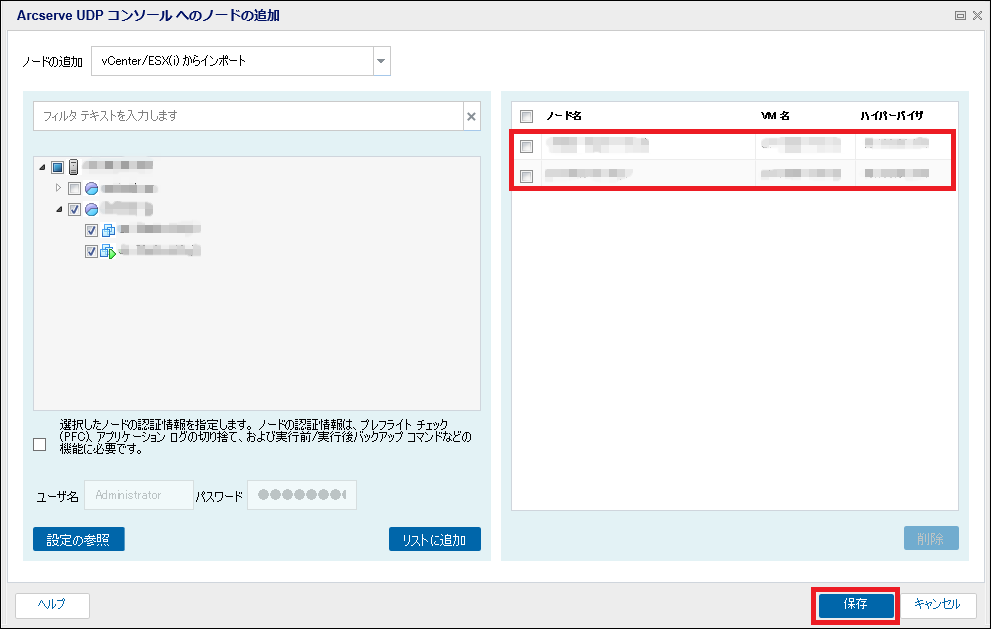Click the checked datacenter's globe icon
Screen dimensions: 991x629
(91, 210)
